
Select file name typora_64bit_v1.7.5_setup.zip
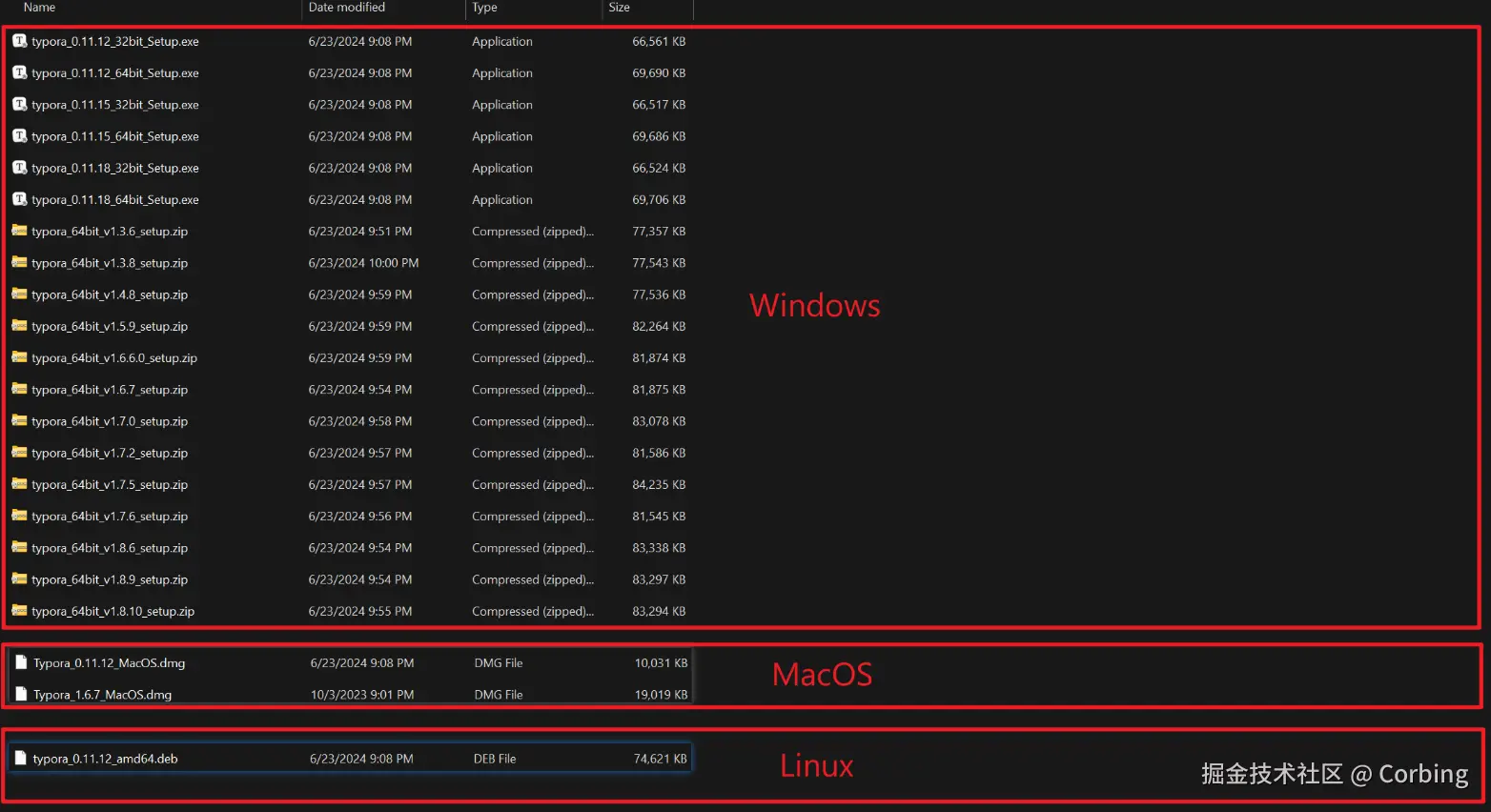[110, 484]
